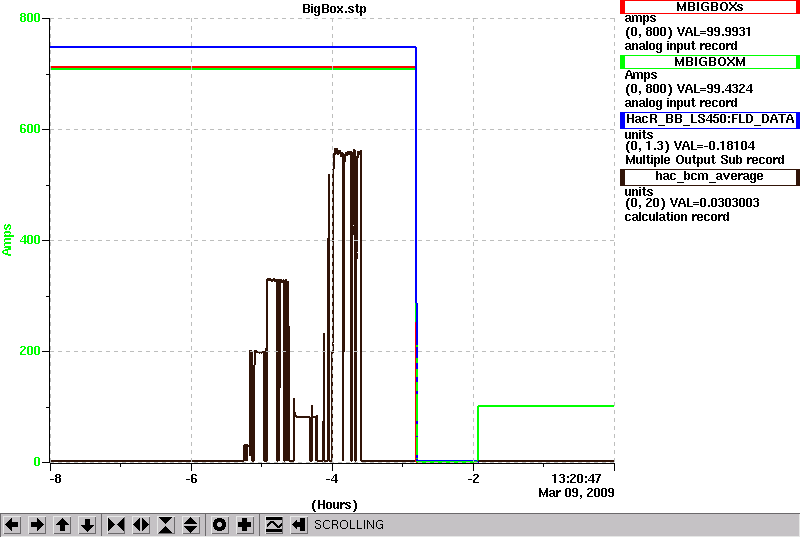Click the BigBox.stp plot title

[334, 9]
